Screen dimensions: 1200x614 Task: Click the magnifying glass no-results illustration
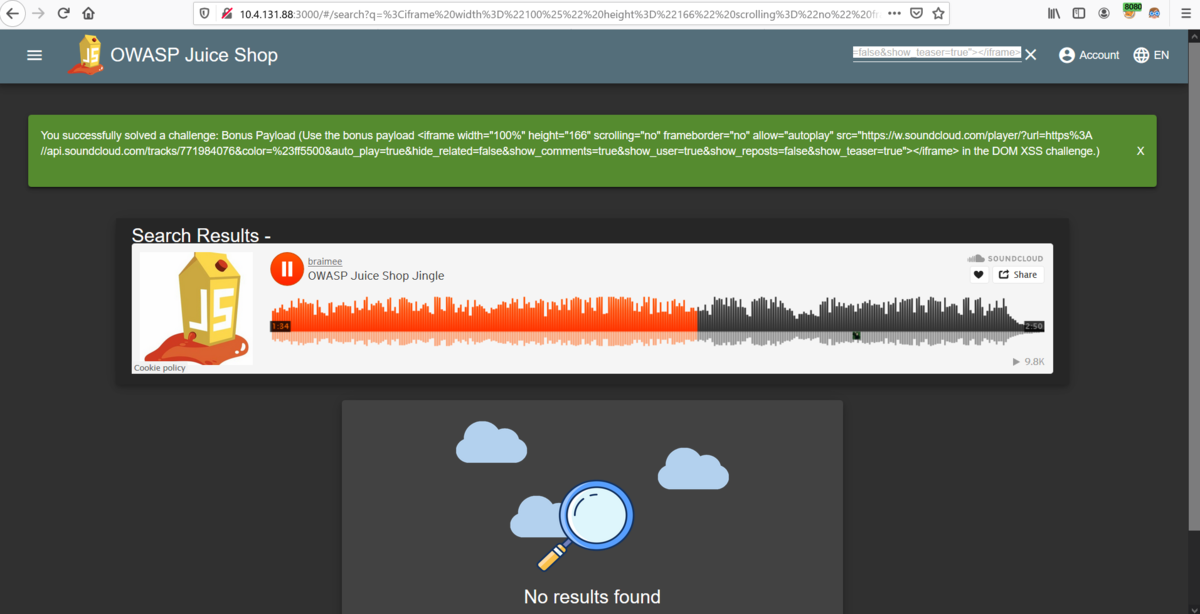pos(590,498)
